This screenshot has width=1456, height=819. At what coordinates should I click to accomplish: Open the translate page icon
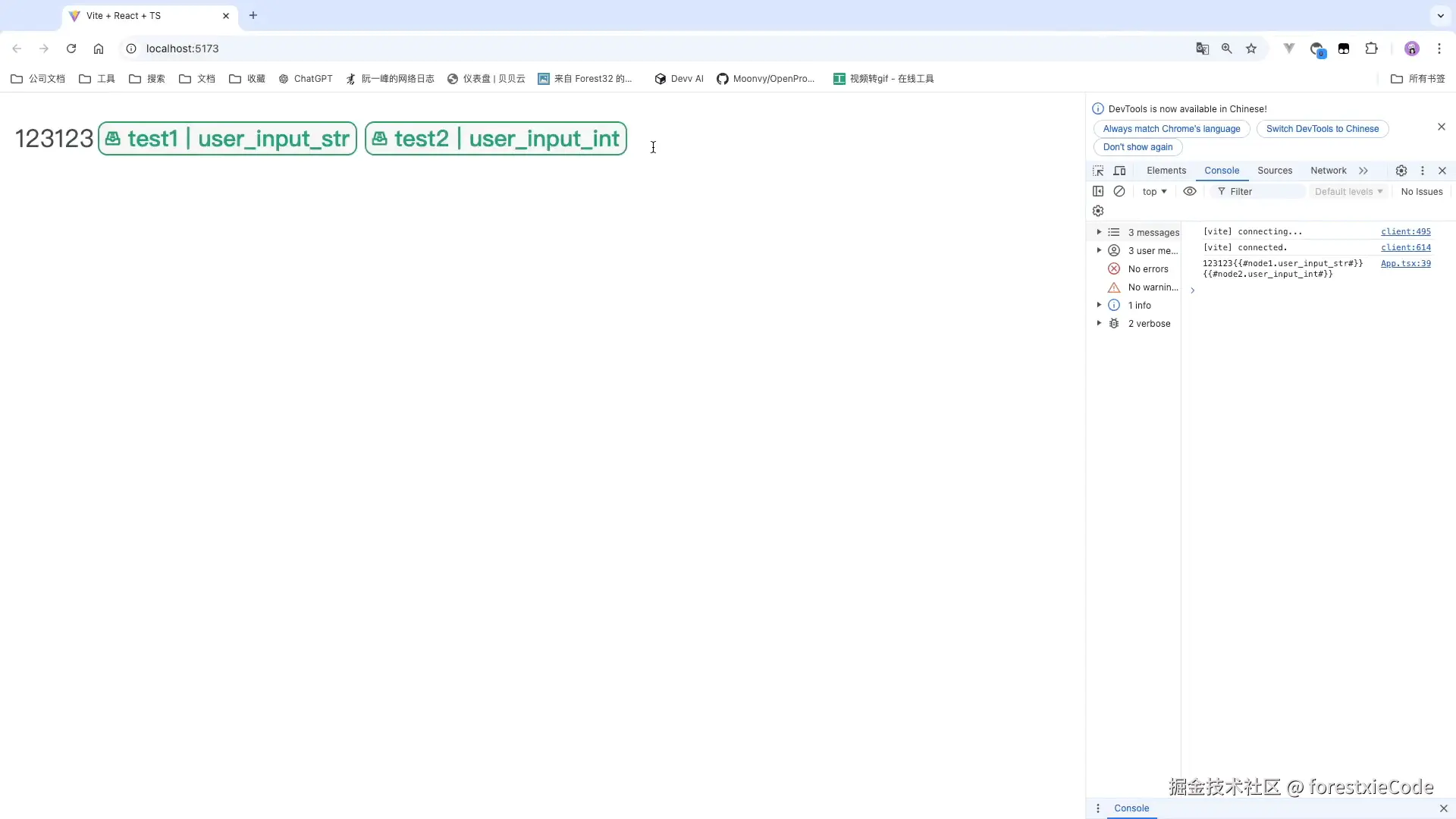click(1203, 49)
